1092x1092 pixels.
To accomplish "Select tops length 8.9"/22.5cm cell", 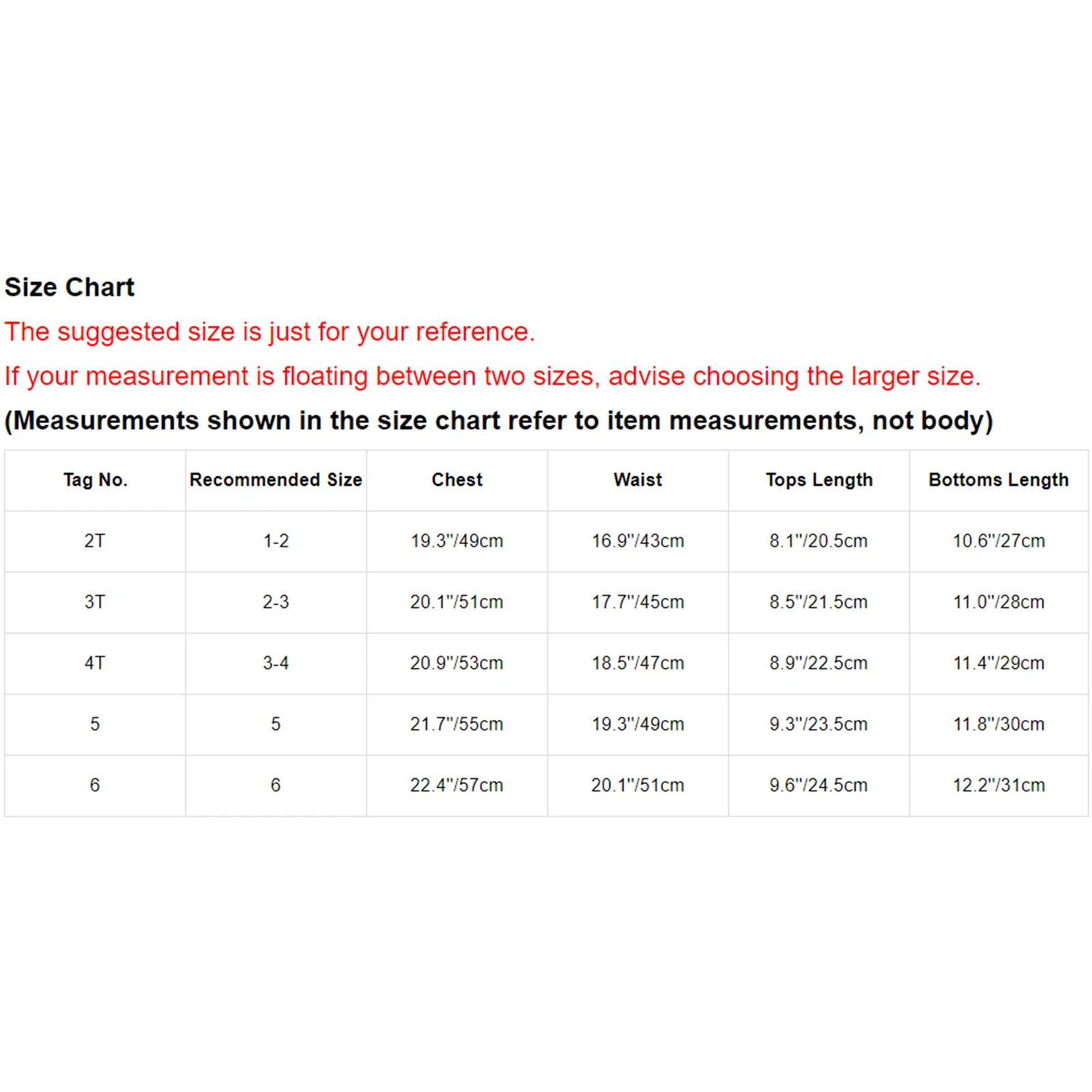I will click(x=818, y=663).
